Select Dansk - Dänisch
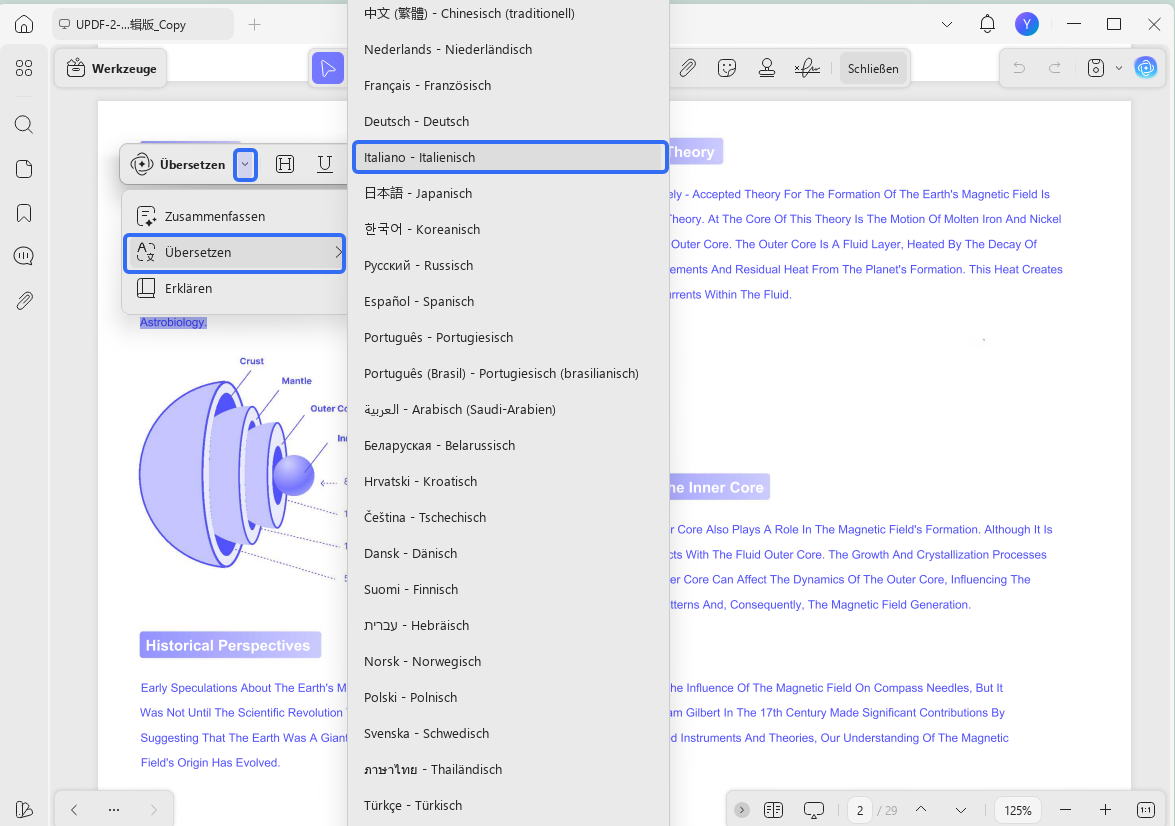Screen dimensions: 1175x826 point(509,553)
